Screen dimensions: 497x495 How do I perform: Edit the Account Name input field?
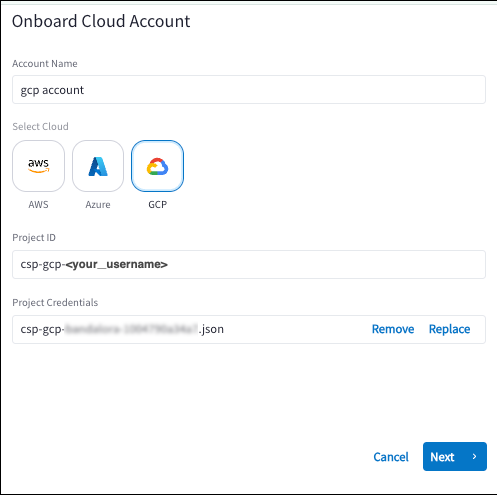tap(249, 90)
